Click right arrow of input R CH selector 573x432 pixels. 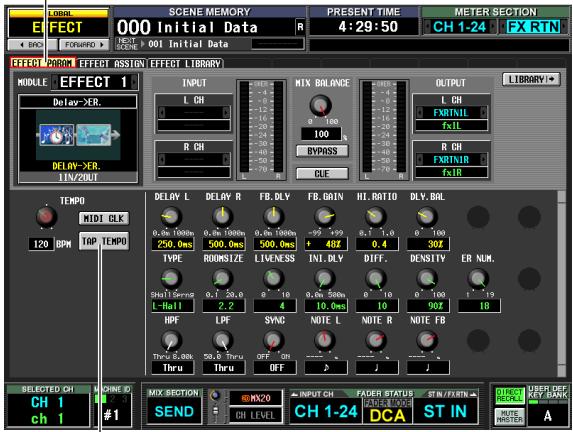pyautogui.click(x=226, y=159)
